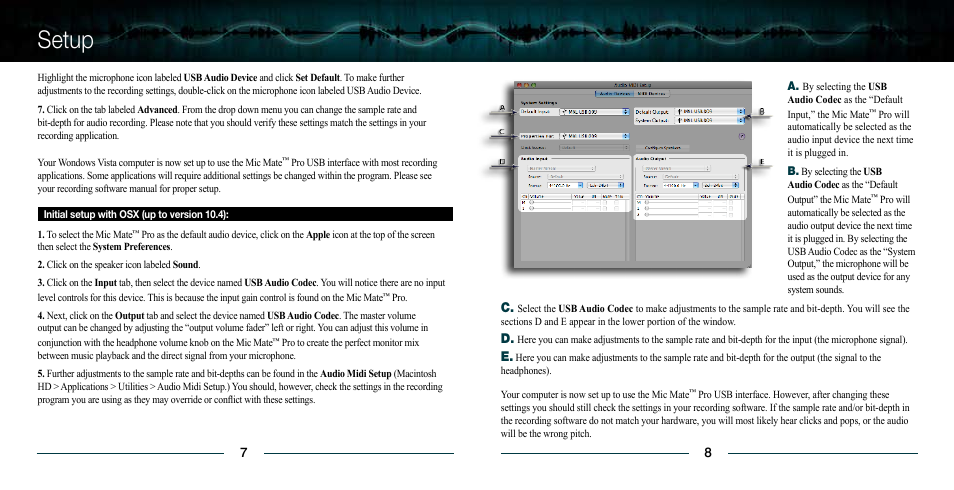The height and width of the screenshot is (490, 954).
Task: Zoom the Audio MIDI Setup window with green button
Action: pos(534,85)
